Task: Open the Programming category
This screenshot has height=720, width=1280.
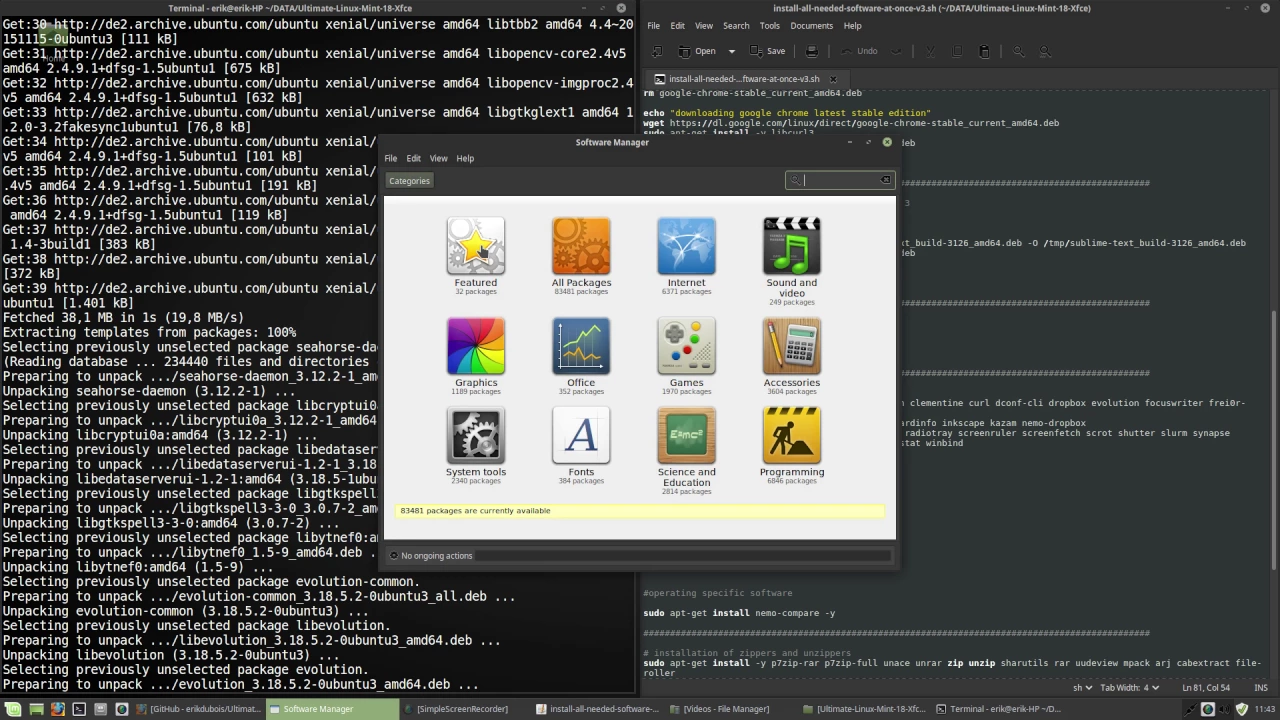Action: [x=792, y=445]
